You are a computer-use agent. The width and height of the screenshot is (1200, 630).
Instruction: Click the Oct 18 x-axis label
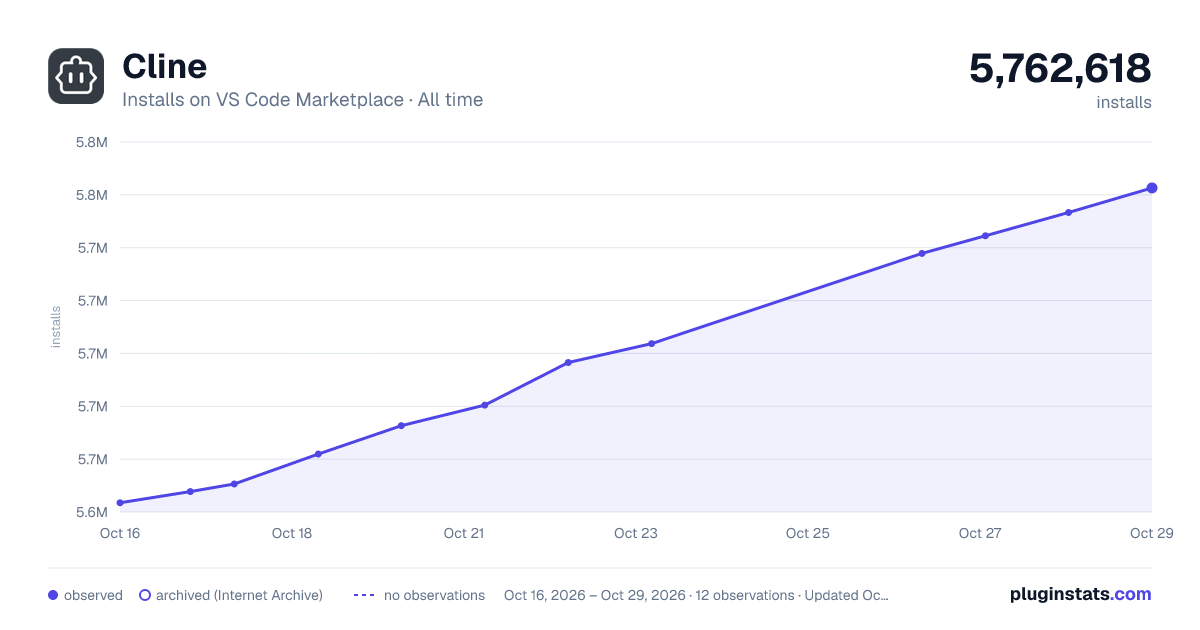coord(292,533)
